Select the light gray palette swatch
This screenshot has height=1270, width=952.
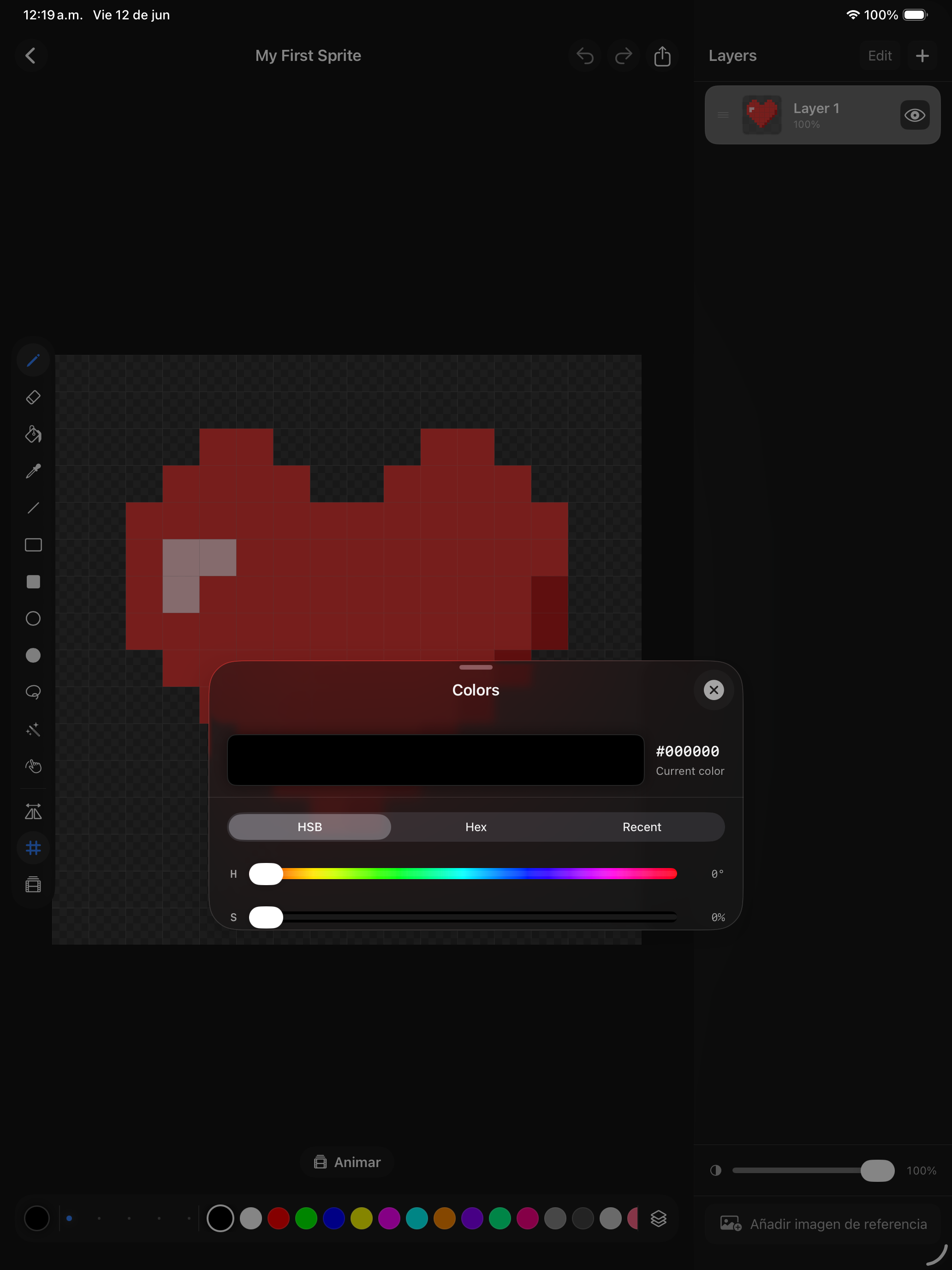click(251, 1218)
